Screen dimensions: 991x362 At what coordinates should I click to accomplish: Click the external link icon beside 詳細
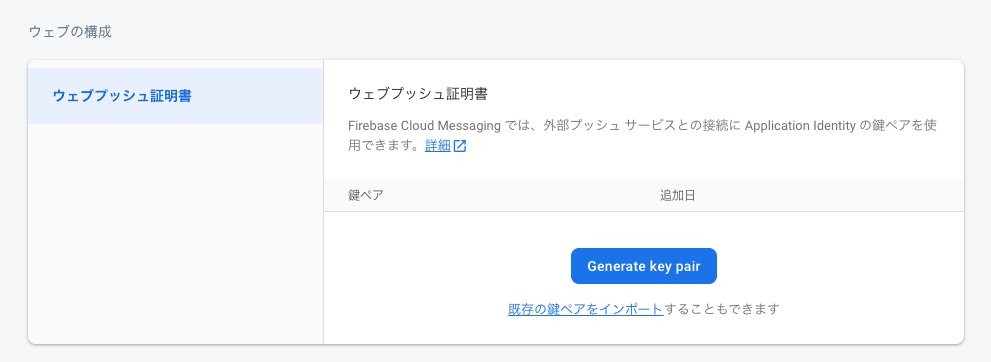click(460, 147)
